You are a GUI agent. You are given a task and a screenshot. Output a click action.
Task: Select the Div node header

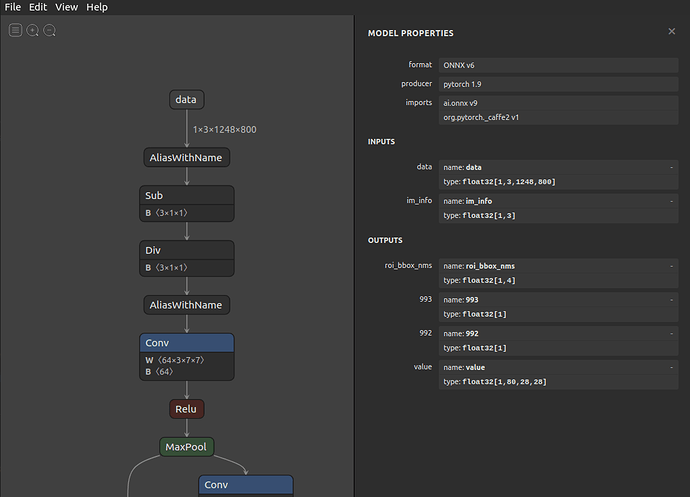[x=187, y=250]
